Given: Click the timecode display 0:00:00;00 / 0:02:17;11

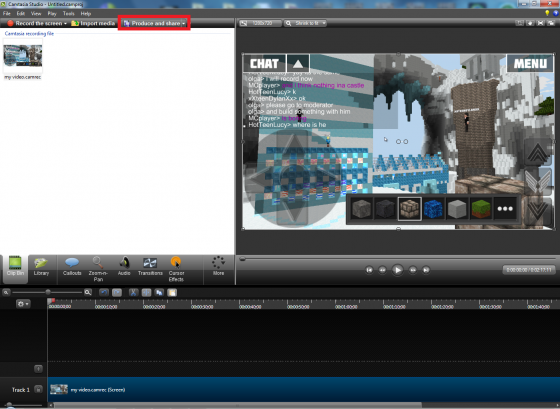Looking at the screenshot, I should (x=529, y=270).
